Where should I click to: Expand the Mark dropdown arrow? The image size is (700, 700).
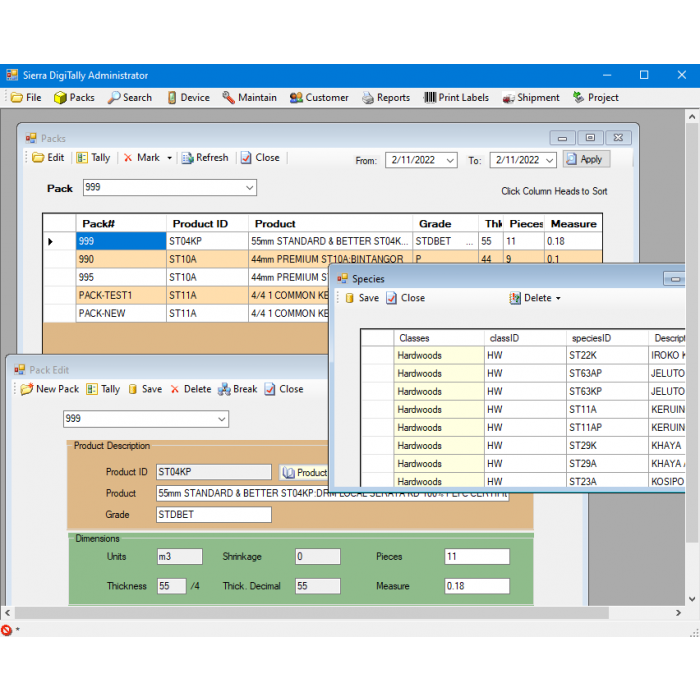[x=169, y=158]
